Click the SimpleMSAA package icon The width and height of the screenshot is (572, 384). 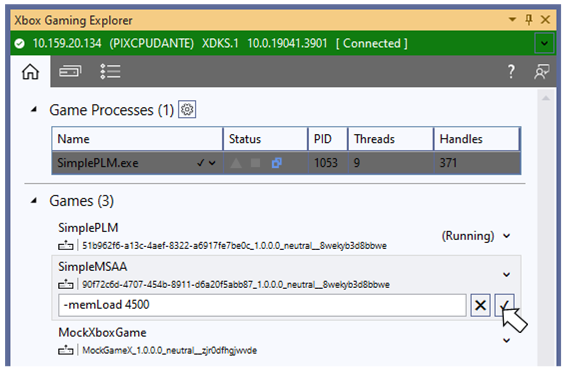pyautogui.click(x=66, y=284)
